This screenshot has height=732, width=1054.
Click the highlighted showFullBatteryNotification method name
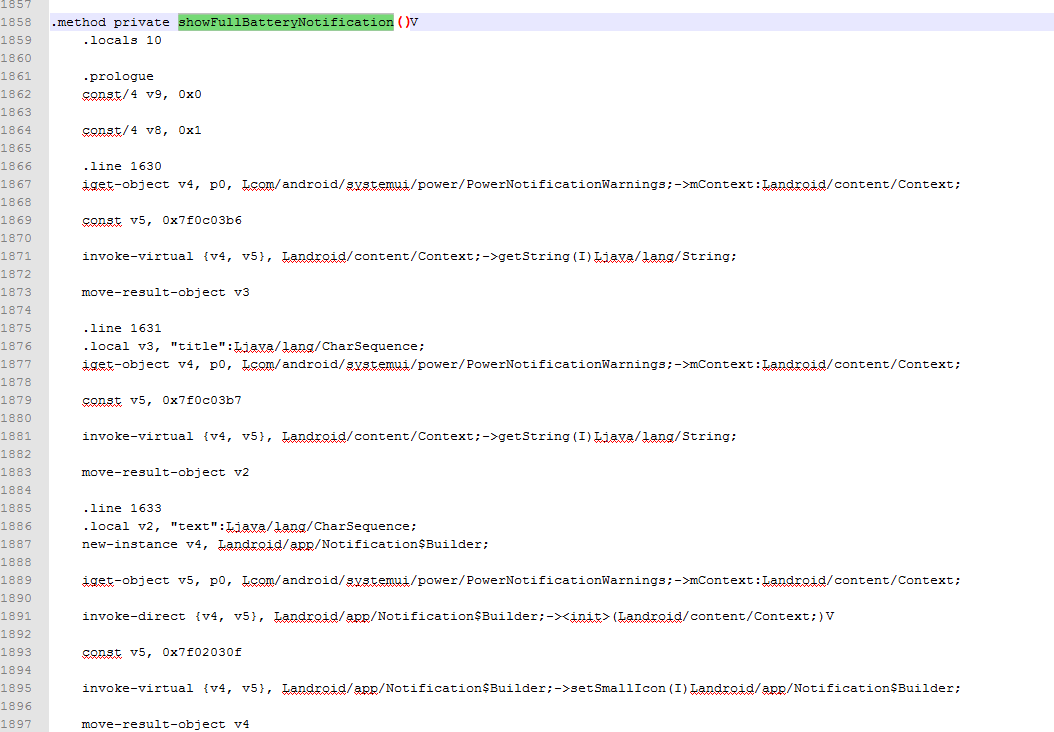pyautogui.click(x=285, y=22)
